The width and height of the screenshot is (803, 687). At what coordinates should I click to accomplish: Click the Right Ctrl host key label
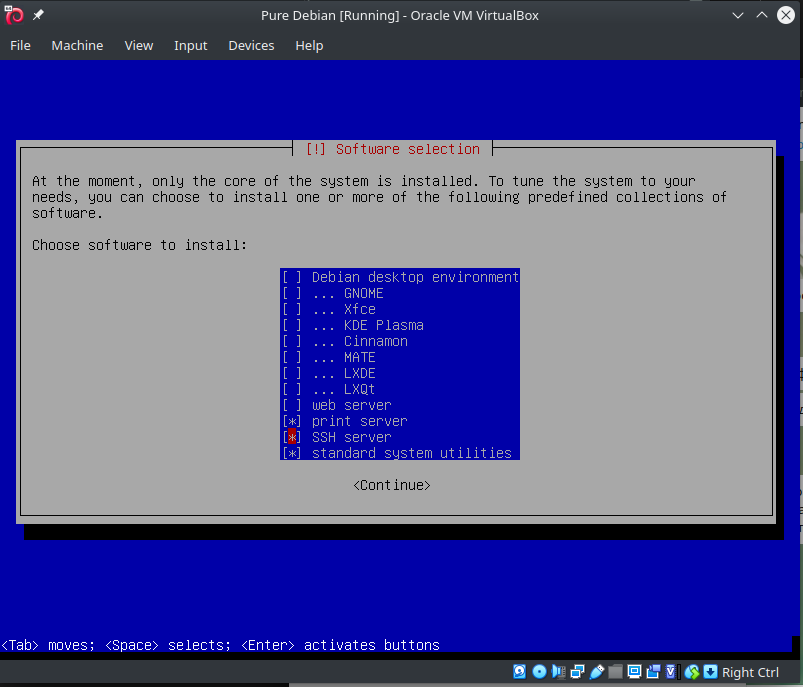click(750, 672)
